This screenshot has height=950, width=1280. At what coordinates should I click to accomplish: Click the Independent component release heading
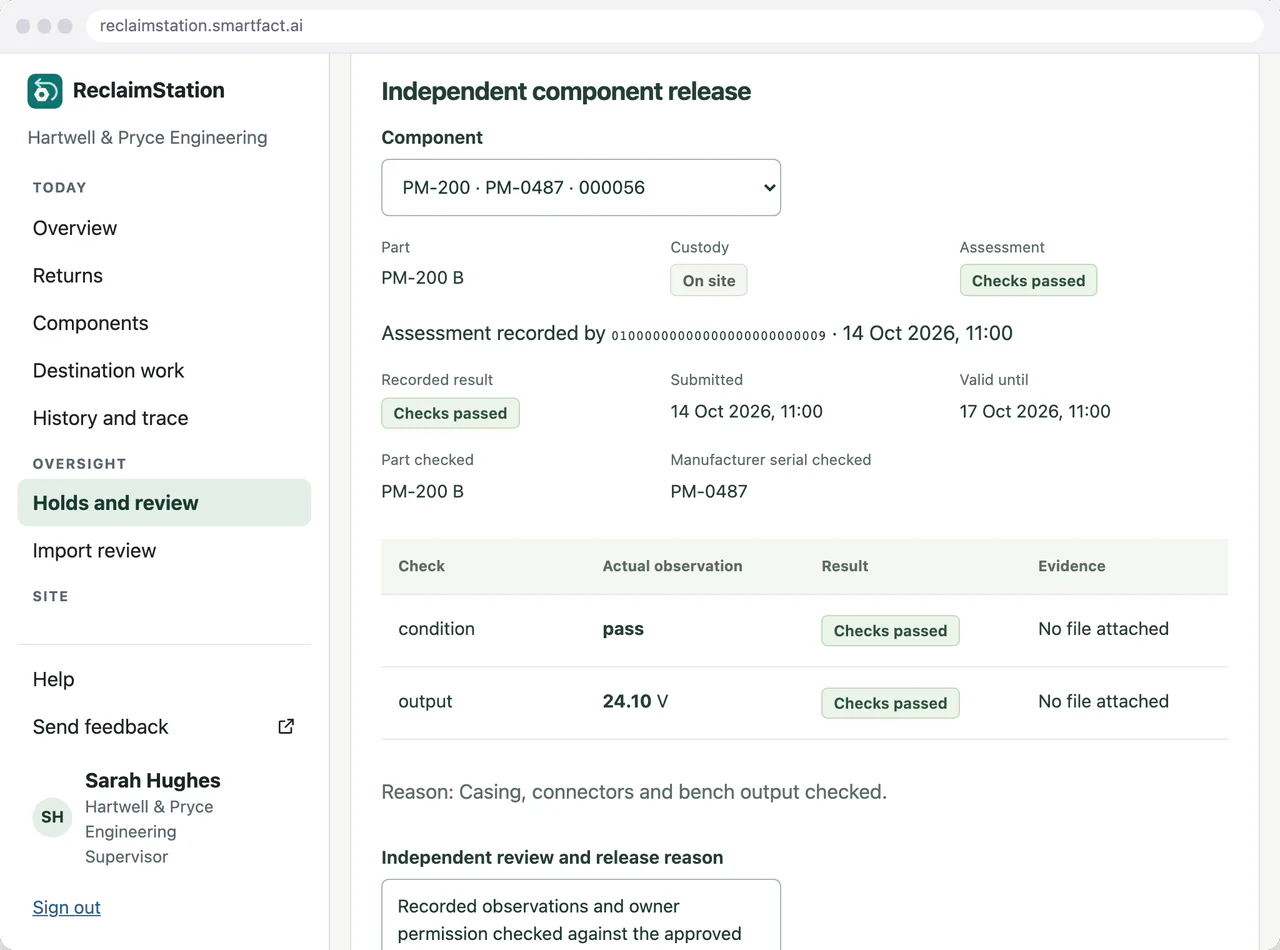(566, 92)
